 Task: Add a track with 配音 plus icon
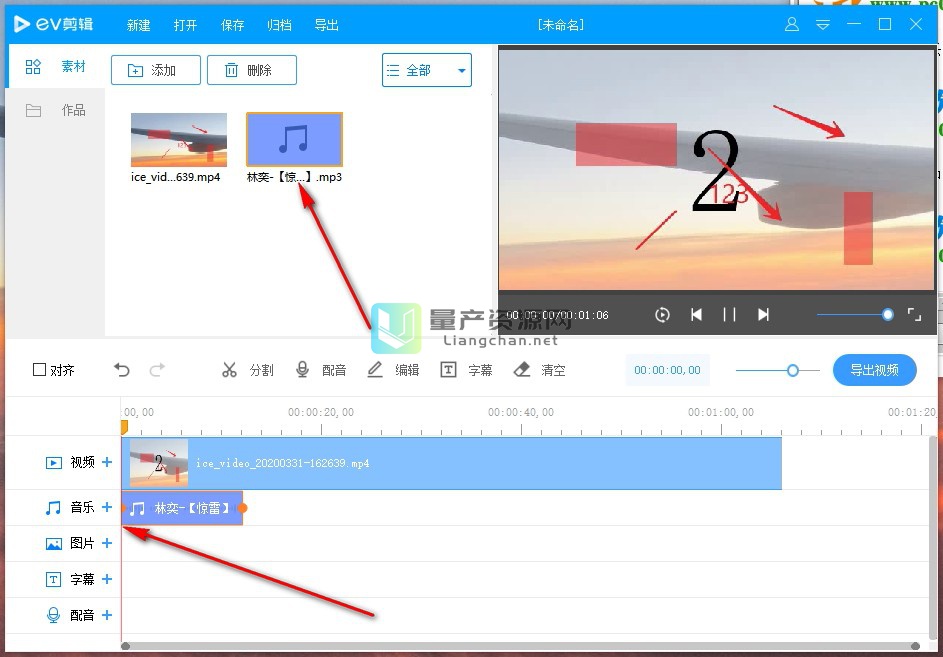click(x=107, y=615)
